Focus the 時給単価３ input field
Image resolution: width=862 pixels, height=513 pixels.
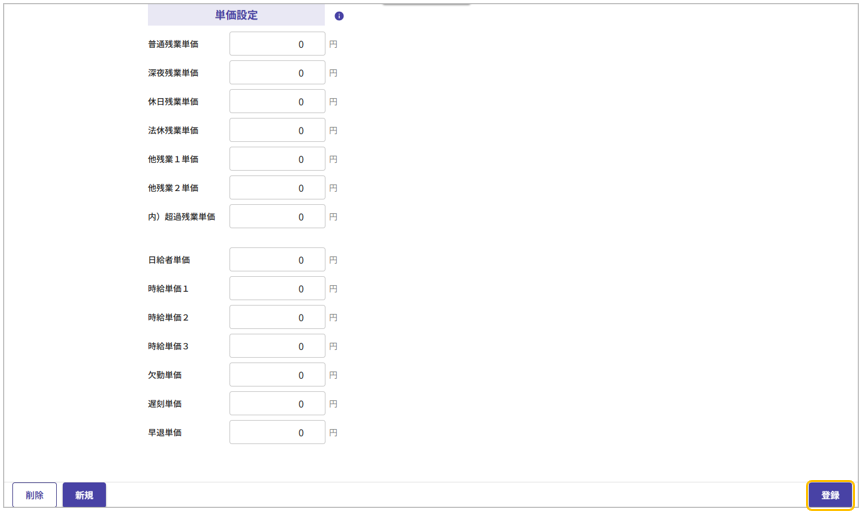pos(277,347)
